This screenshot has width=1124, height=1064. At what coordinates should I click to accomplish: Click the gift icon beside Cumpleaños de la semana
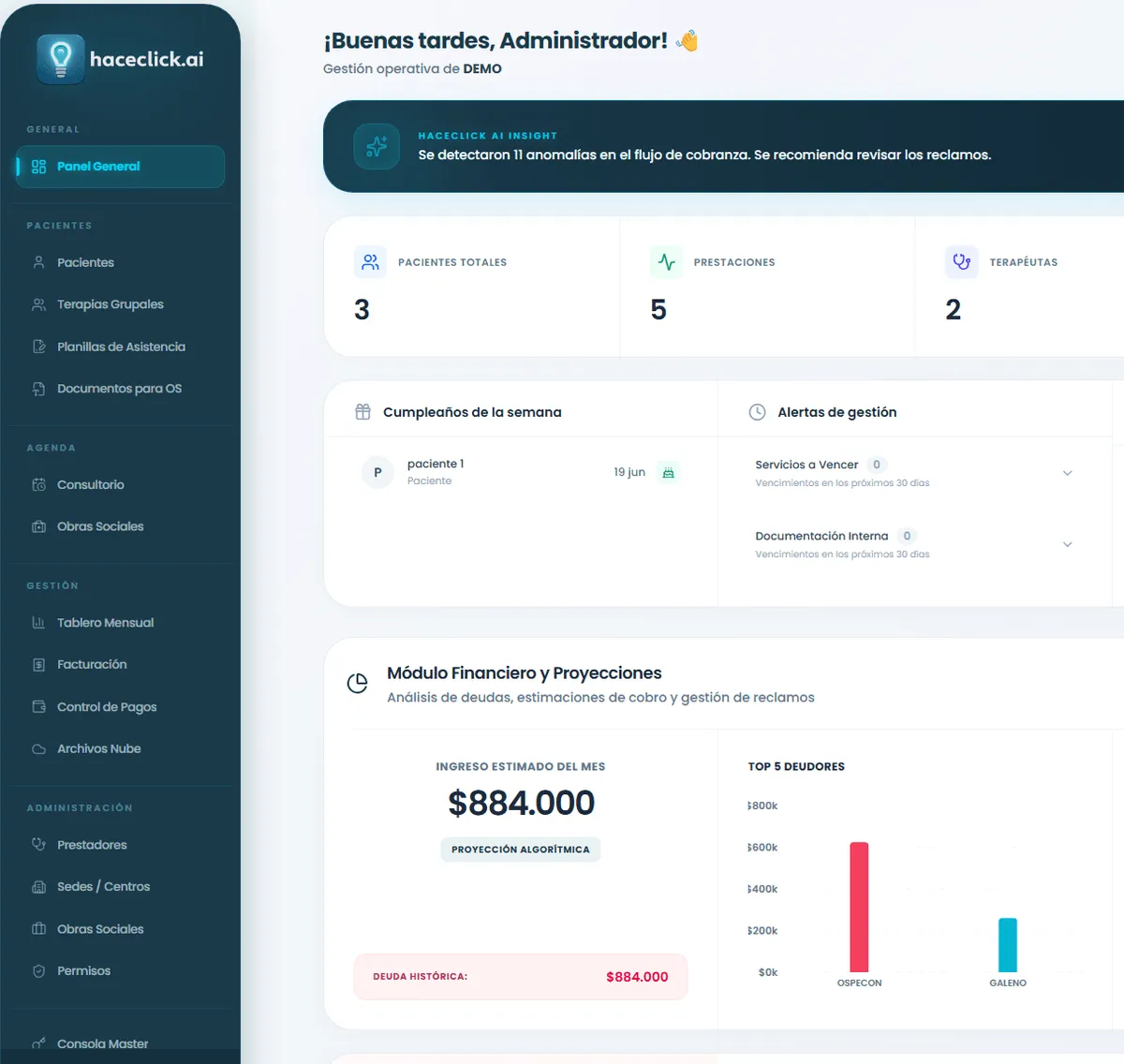click(362, 412)
